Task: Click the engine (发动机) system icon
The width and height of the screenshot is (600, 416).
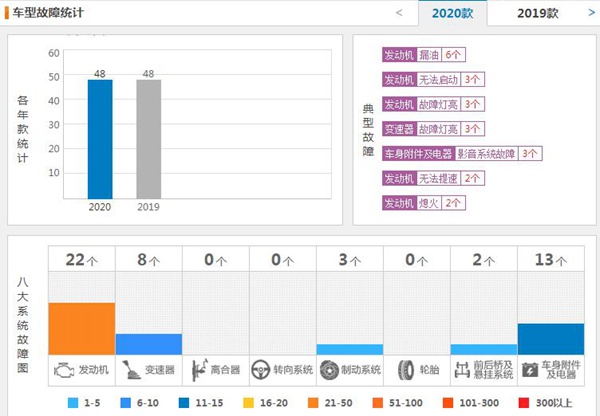Action: [x=63, y=369]
